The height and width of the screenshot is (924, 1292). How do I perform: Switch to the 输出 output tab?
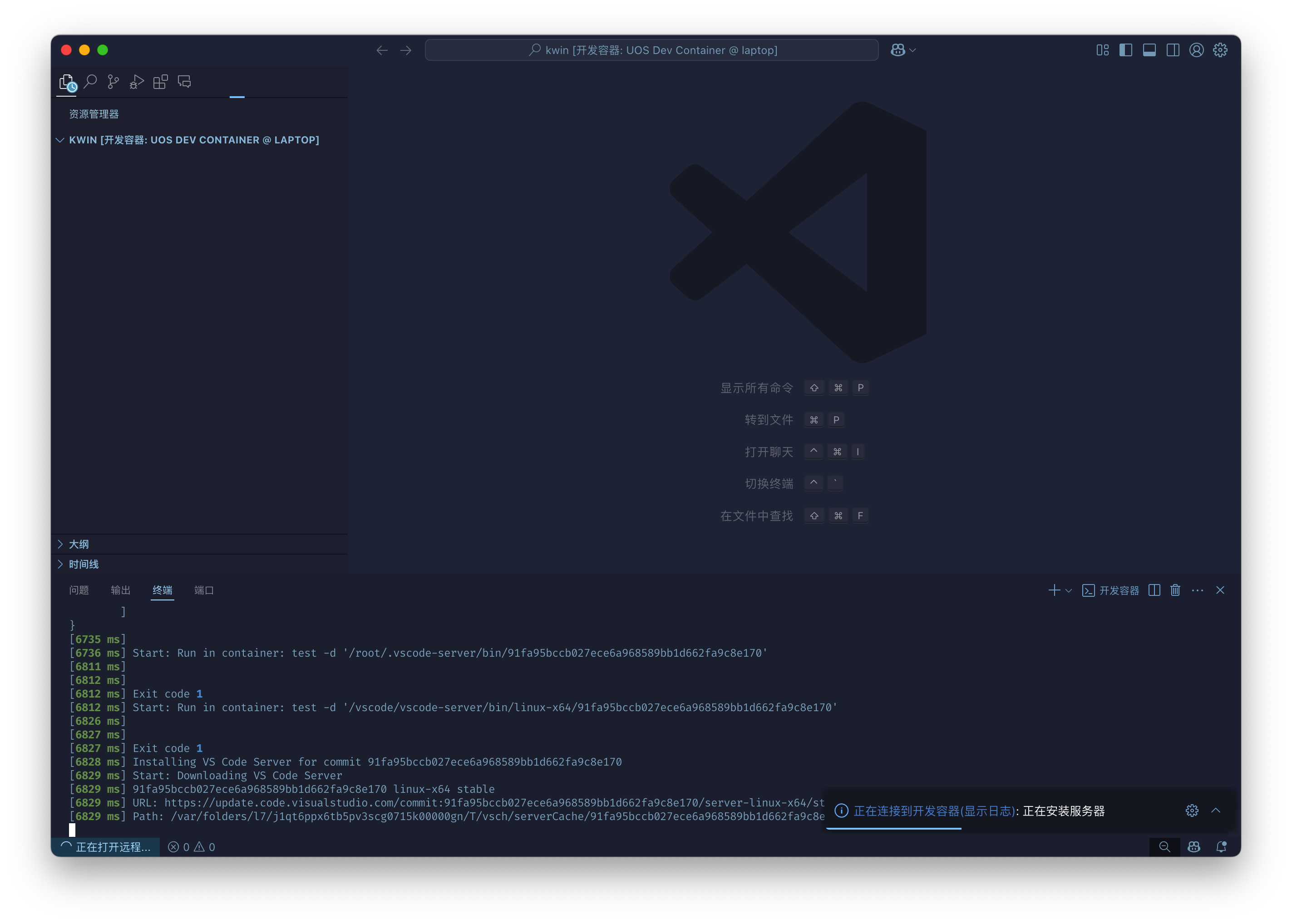pyautogui.click(x=120, y=590)
